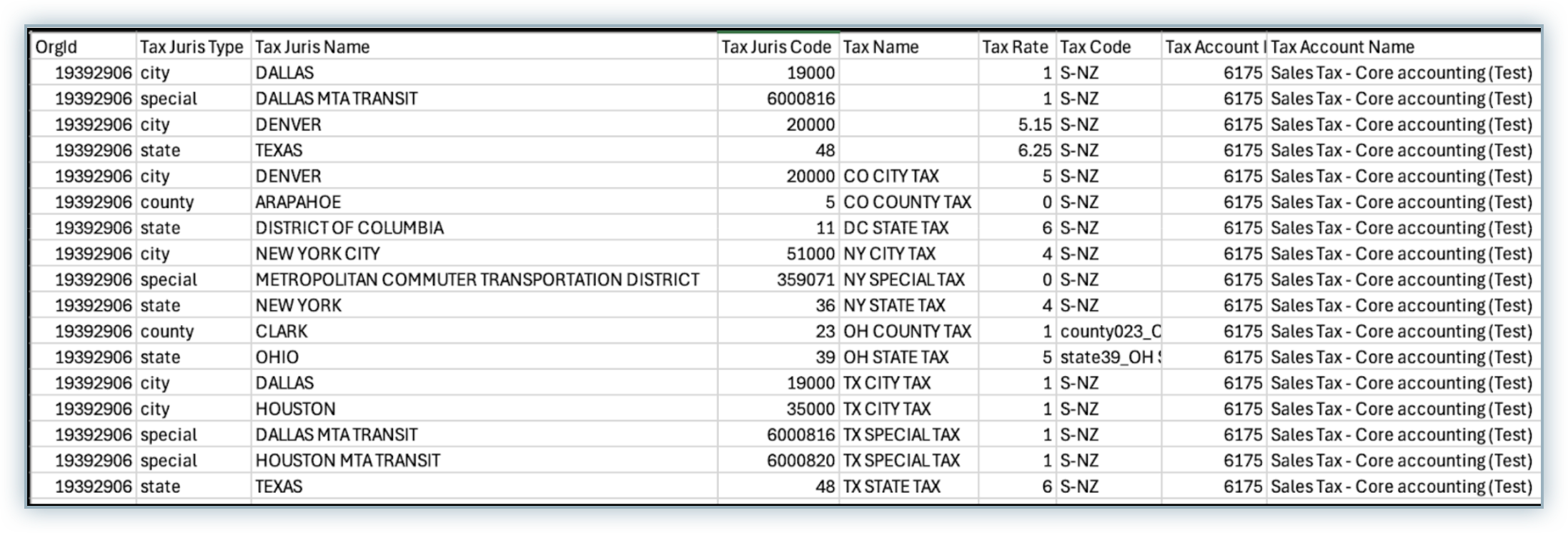1568x533 pixels.
Task: Select the Tax Rate header cell
Action: click(1015, 47)
